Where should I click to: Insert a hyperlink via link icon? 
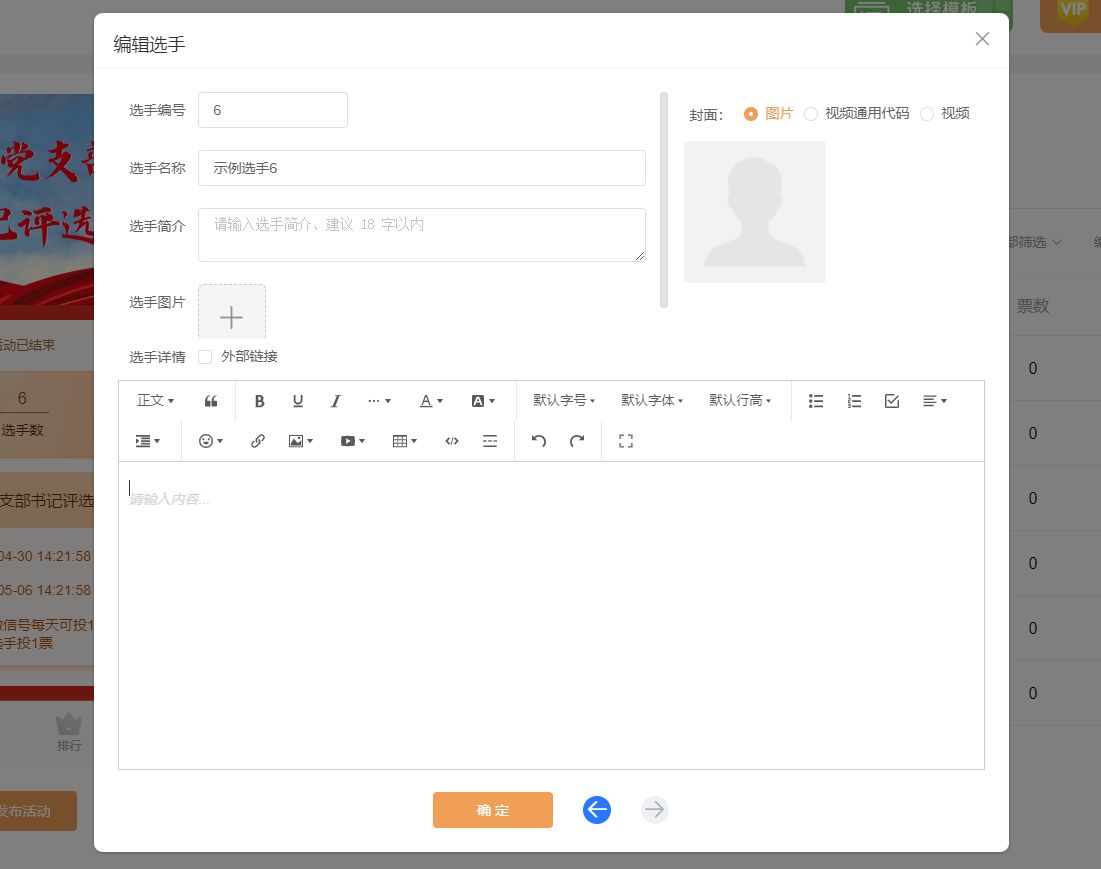[258, 441]
